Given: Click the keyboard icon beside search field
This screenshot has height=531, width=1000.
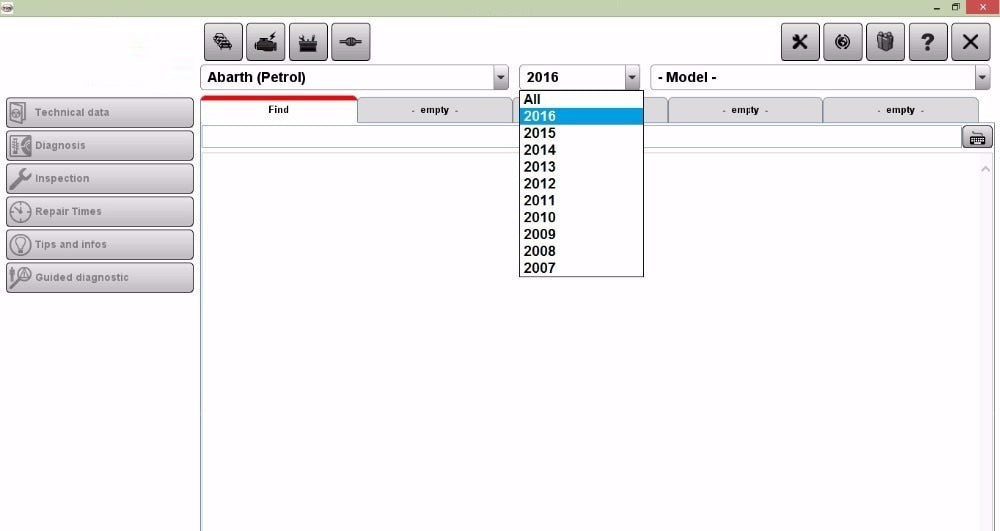Looking at the screenshot, I should (x=977, y=138).
